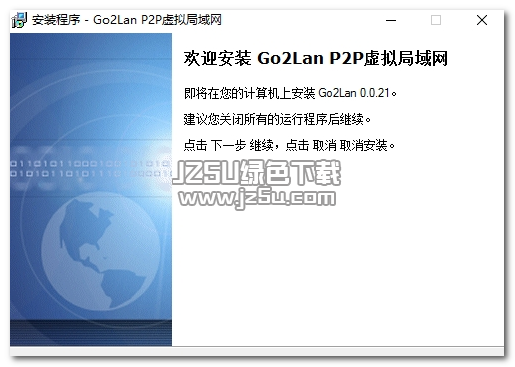
Task: Click the line "建议您关闭所有的运行程序后继续"
Action: [x=277, y=119]
